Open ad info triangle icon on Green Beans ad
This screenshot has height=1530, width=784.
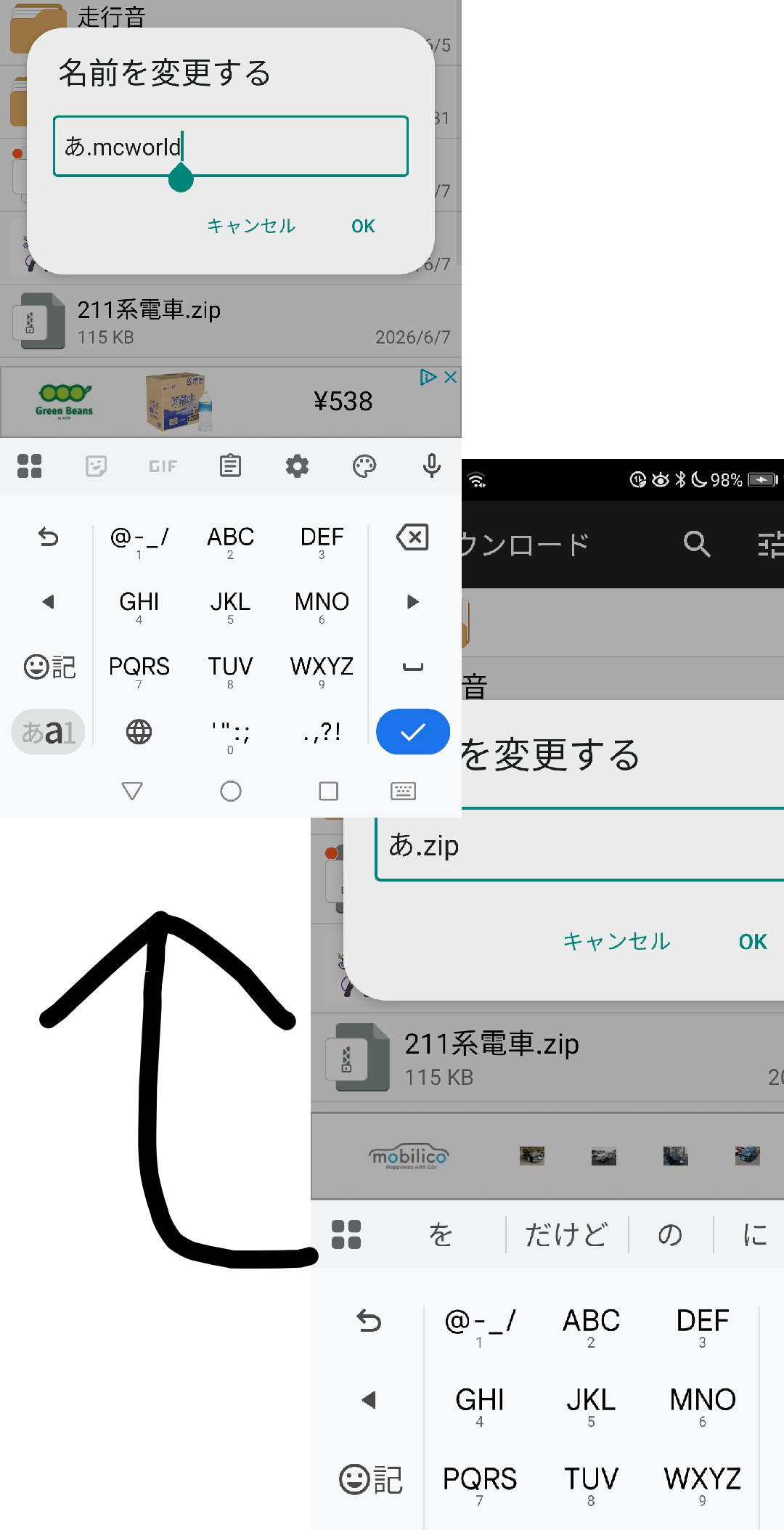428,377
